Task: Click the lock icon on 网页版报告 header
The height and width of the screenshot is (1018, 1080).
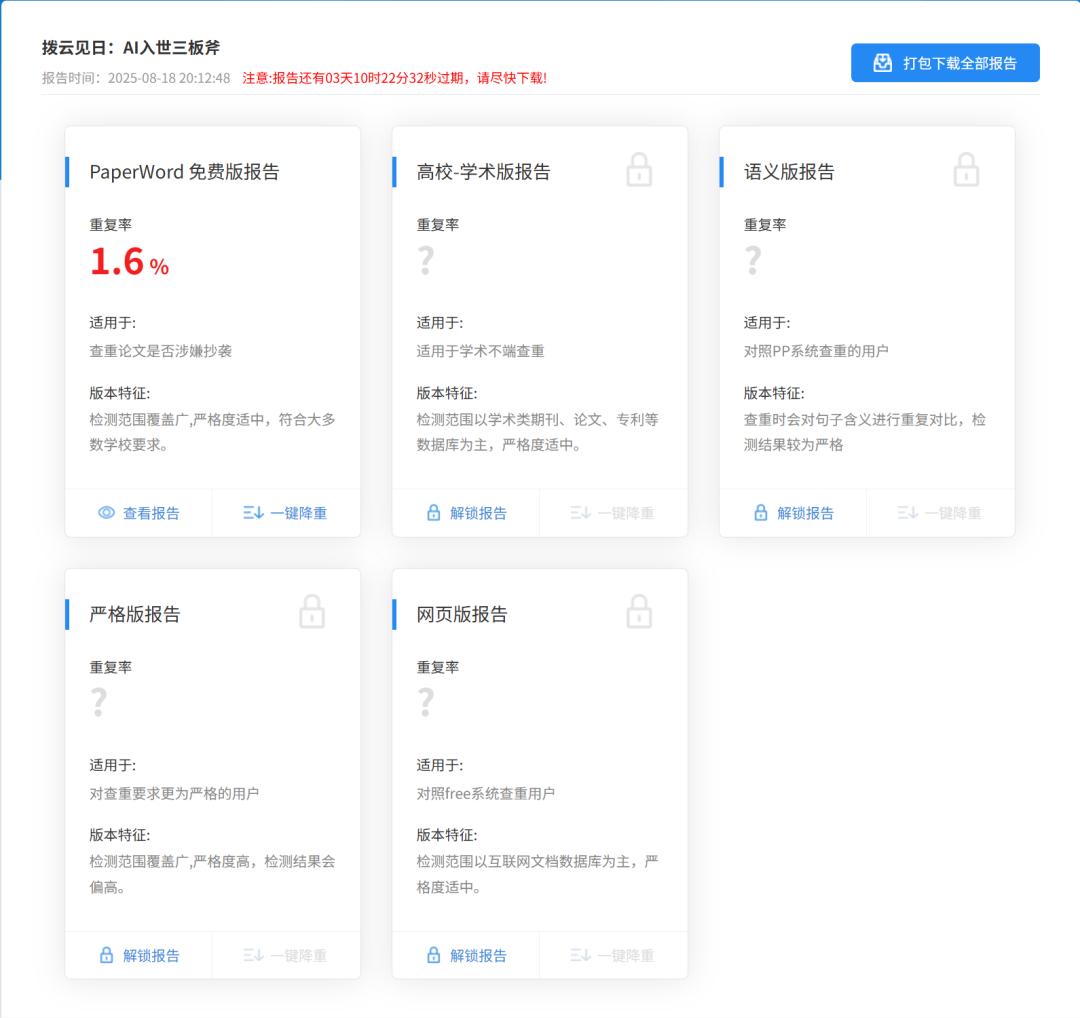Action: [x=639, y=612]
